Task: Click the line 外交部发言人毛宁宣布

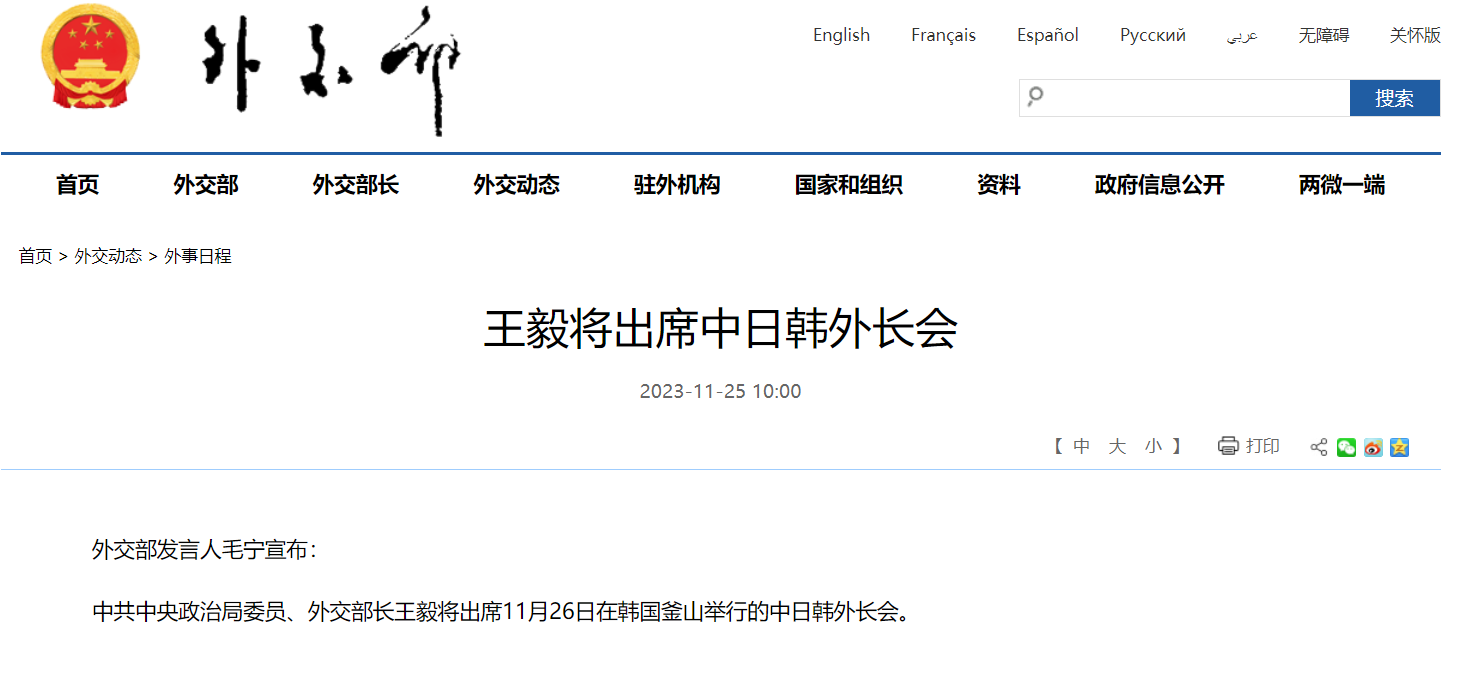Action: click(204, 550)
